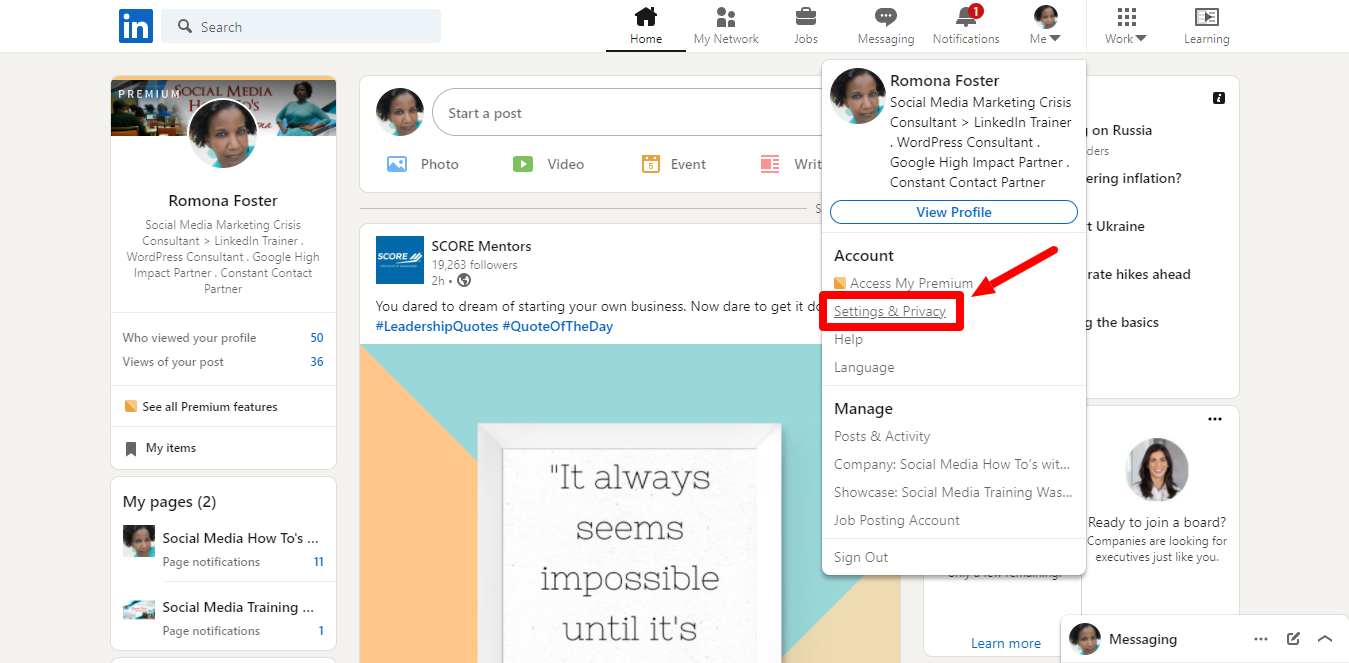Image resolution: width=1349 pixels, height=663 pixels.
Task: Open My Network icon
Action: (x=726, y=17)
